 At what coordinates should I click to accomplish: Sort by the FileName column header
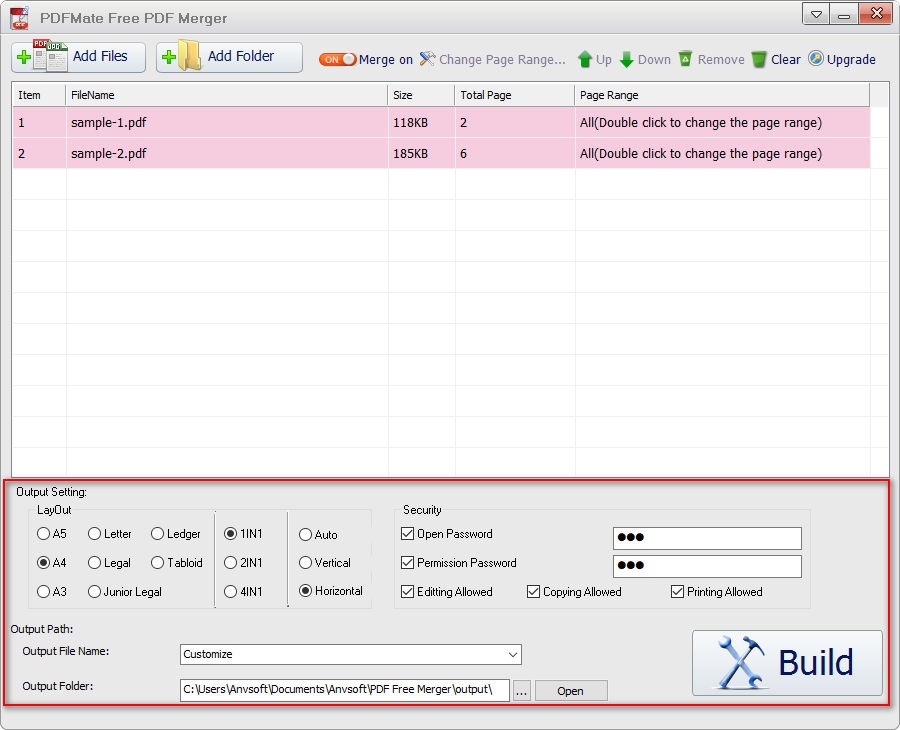coord(227,95)
